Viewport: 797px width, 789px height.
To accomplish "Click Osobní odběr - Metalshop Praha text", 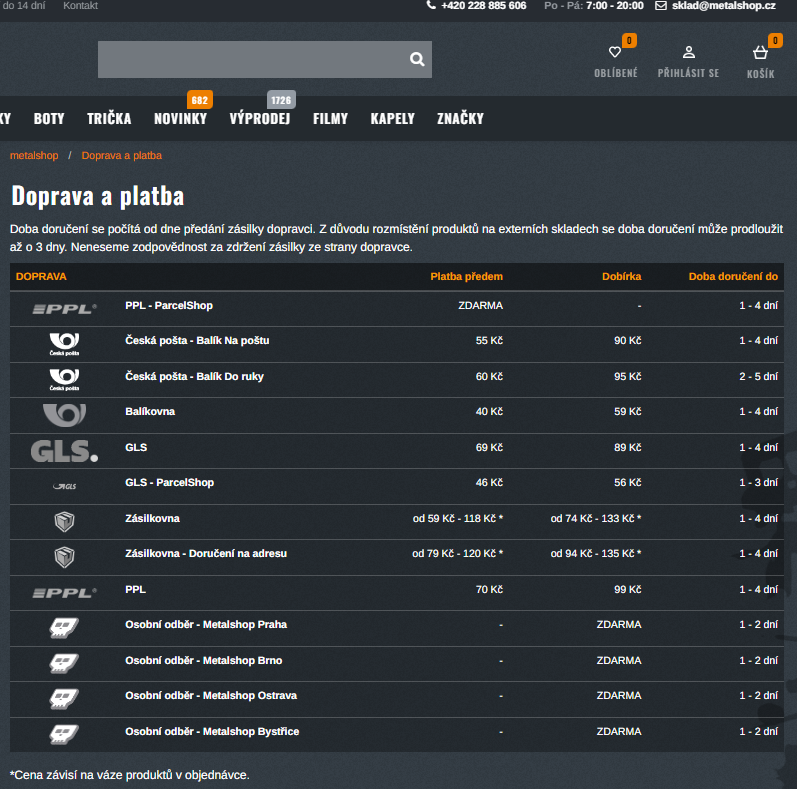I will [x=206, y=625].
